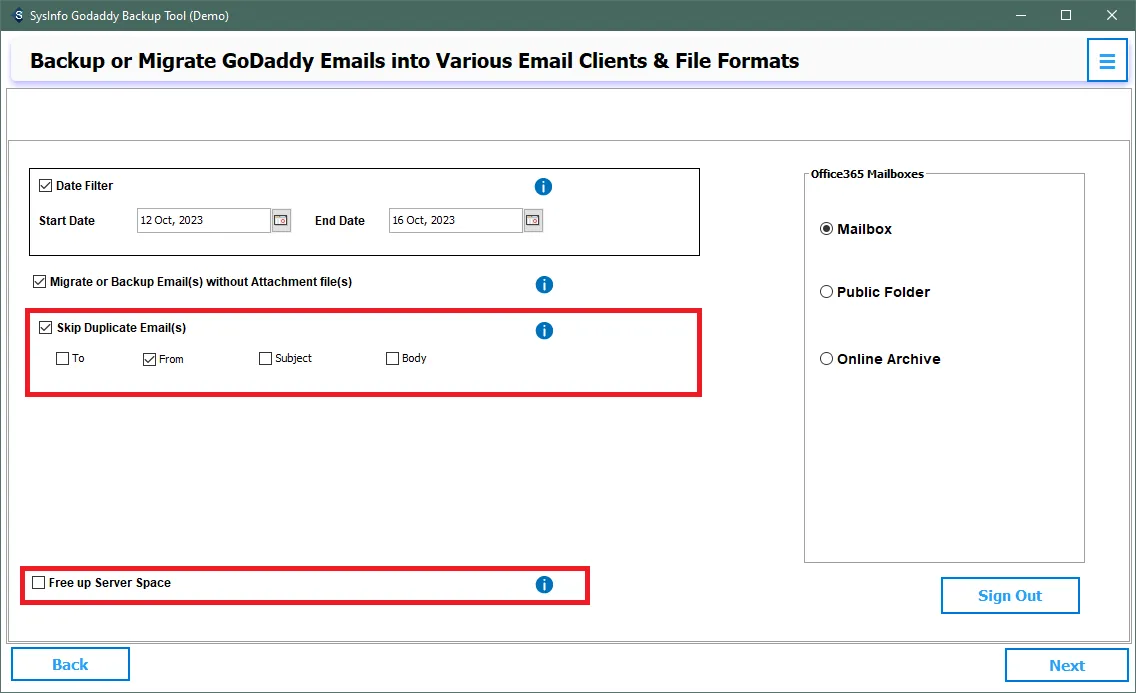Maximize the SysInfo Godaddy Backup window
1136x693 pixels.
[1066, 15]
